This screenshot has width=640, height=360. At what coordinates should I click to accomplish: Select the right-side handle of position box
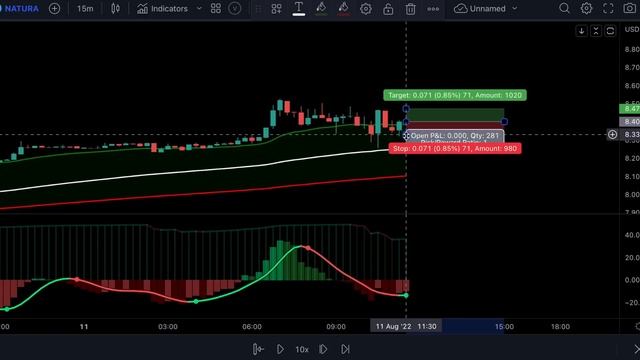pyautogui.click(x=504, y=122)
